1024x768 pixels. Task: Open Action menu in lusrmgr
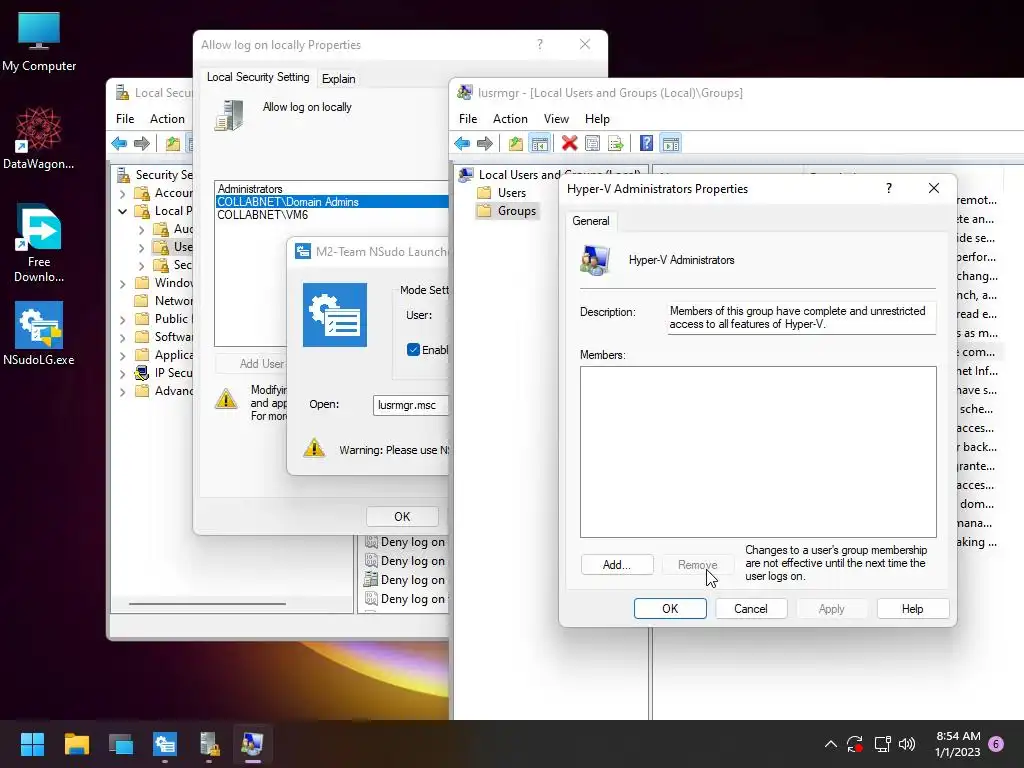point(510,118)
